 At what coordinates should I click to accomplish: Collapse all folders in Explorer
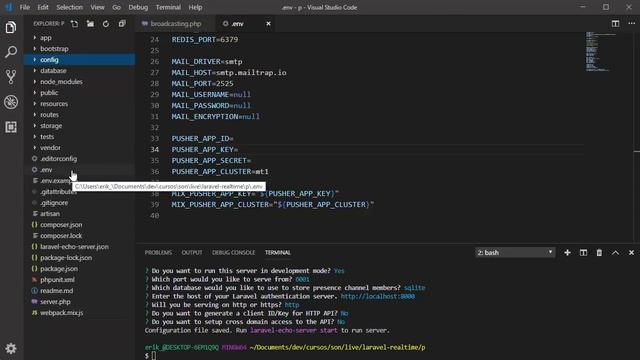[x=122, y=24]
